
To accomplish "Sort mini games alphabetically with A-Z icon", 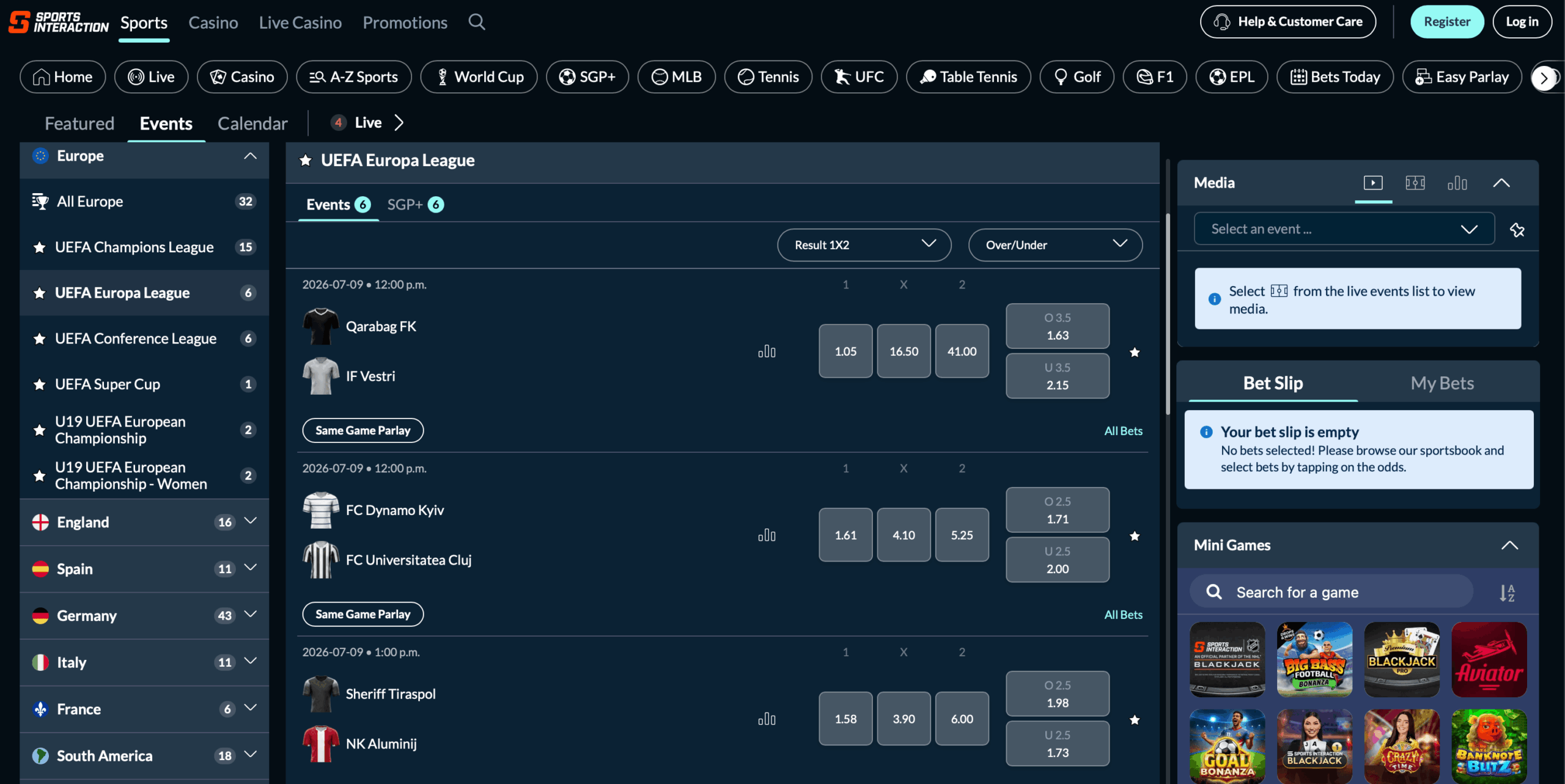I will (x=1508, y=592).
